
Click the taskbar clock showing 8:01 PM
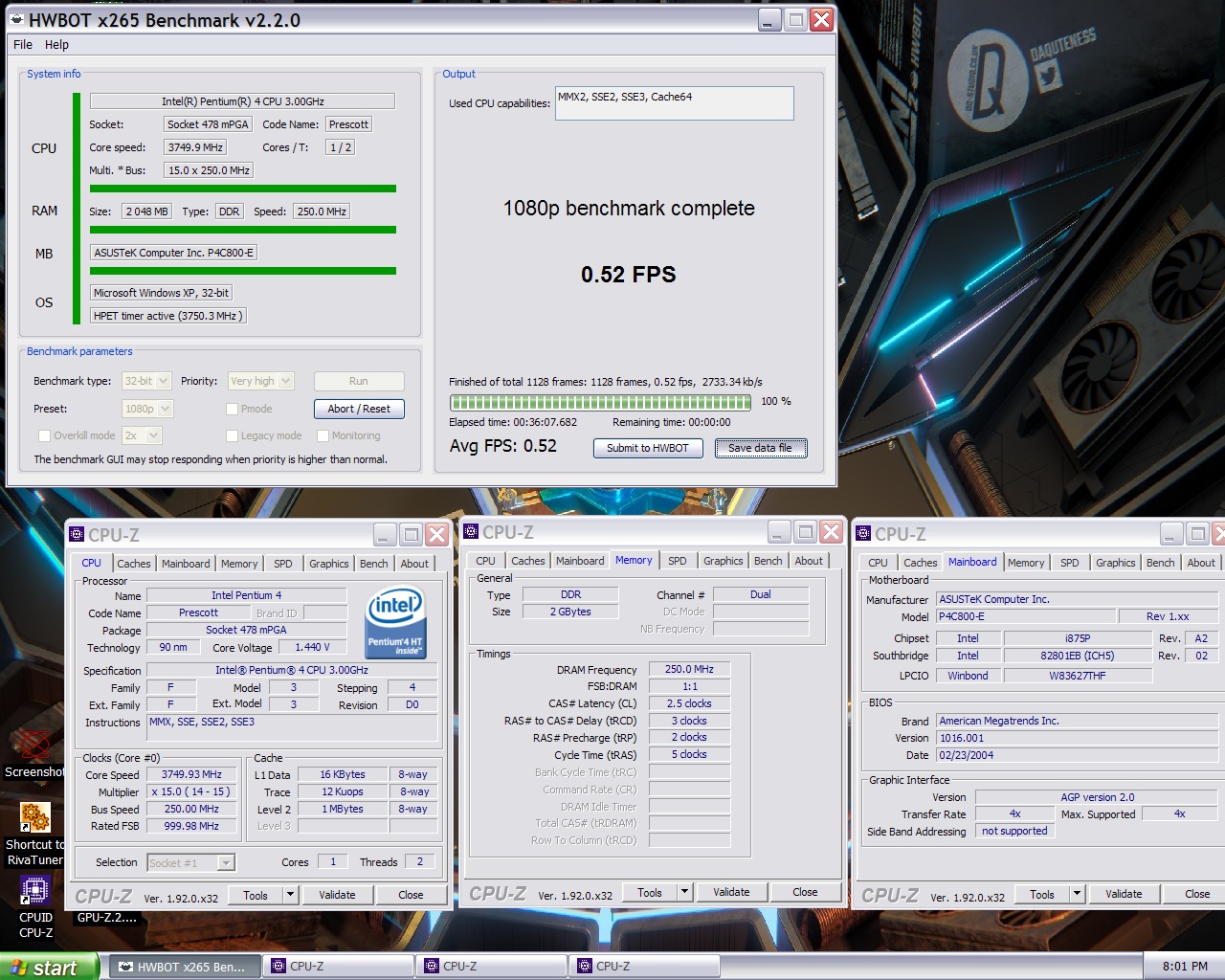[1185, 967]
